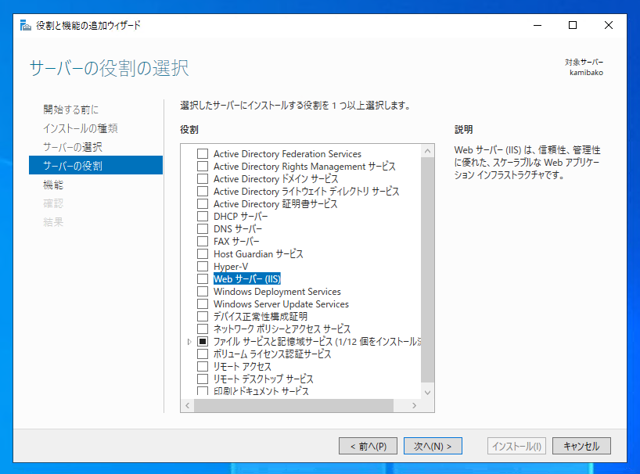The width and height of the screenshot is (640, 474).
Task: Check the リモート アクセス checkbox
Action: pyautogui.click(x=202, y=366)
